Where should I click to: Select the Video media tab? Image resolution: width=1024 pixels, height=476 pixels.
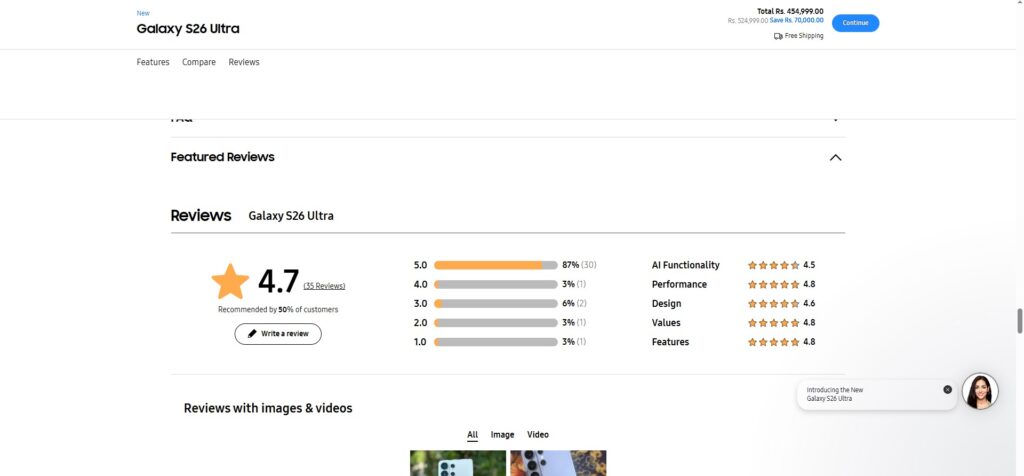pos(537,435)
